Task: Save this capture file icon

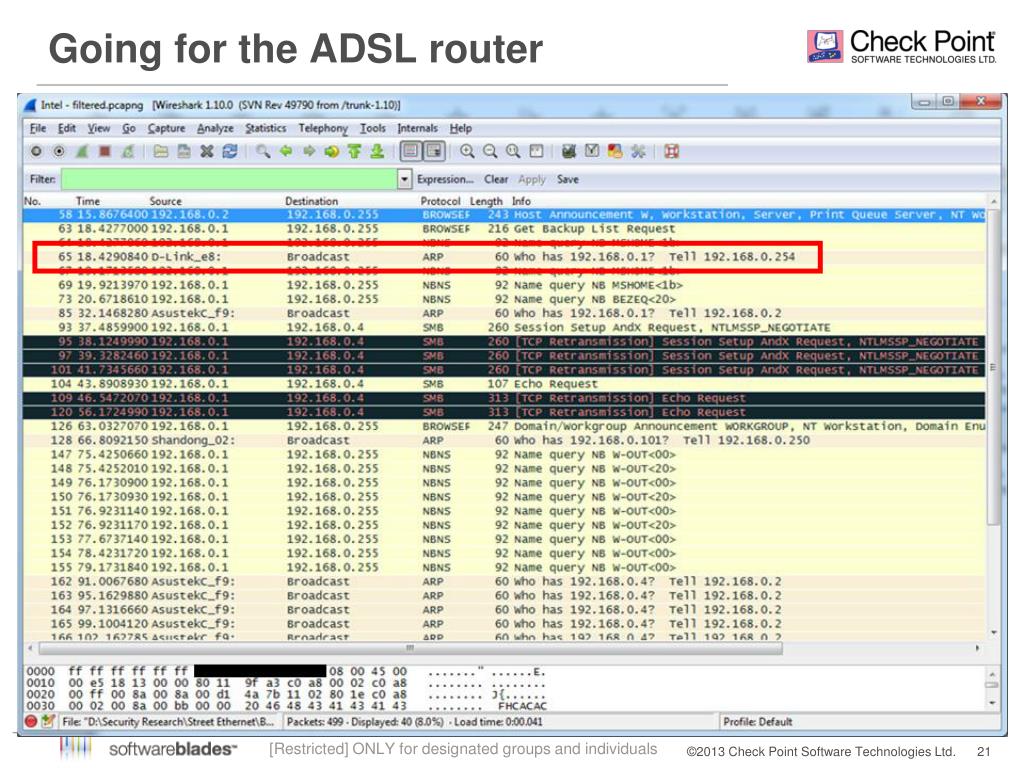Action: 184,152
